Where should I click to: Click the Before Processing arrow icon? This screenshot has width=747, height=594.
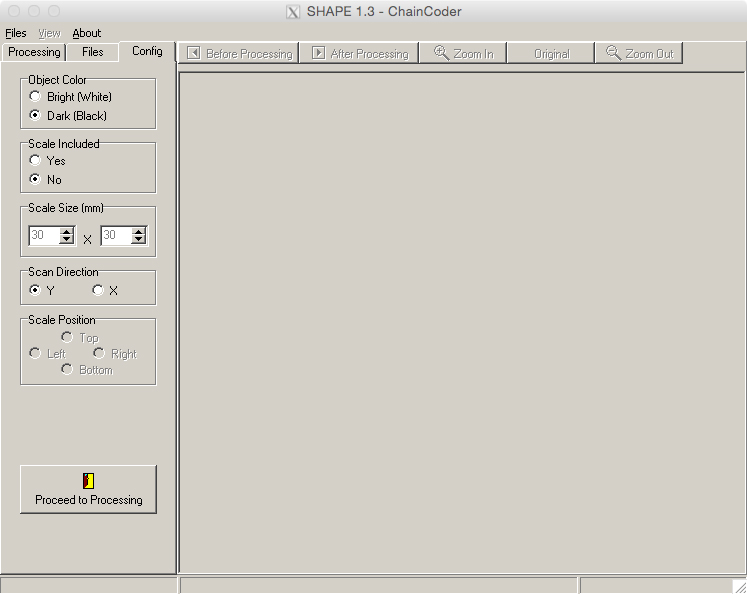pos(193,53)
